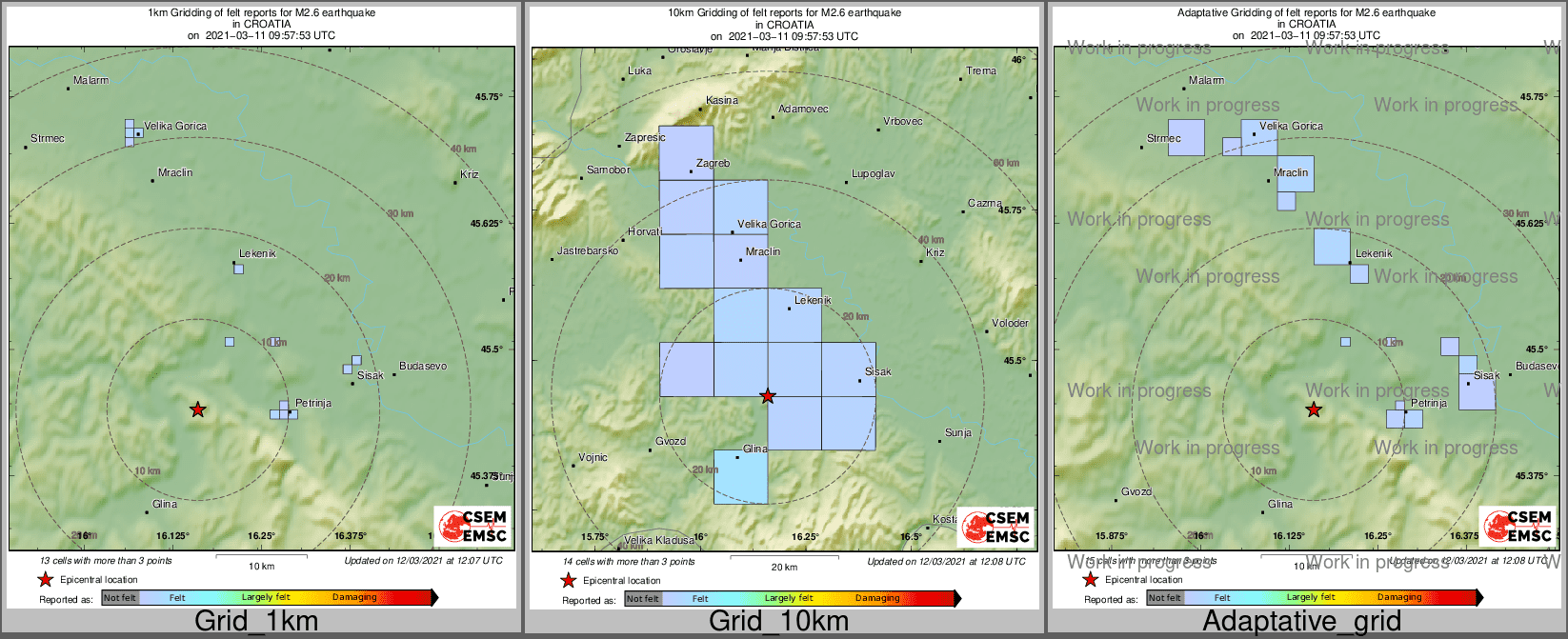Select the 'Largely felt' legend segment in Grid_10km
Viewport: 1568px width, 639px height.
pyautogui.click(x=789, y=598)
